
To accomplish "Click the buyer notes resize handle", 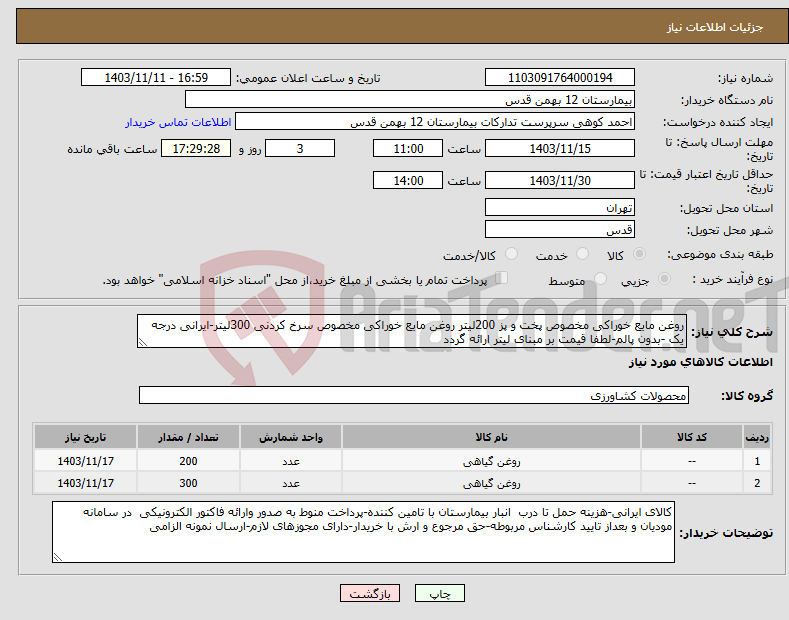I will 58,557.
